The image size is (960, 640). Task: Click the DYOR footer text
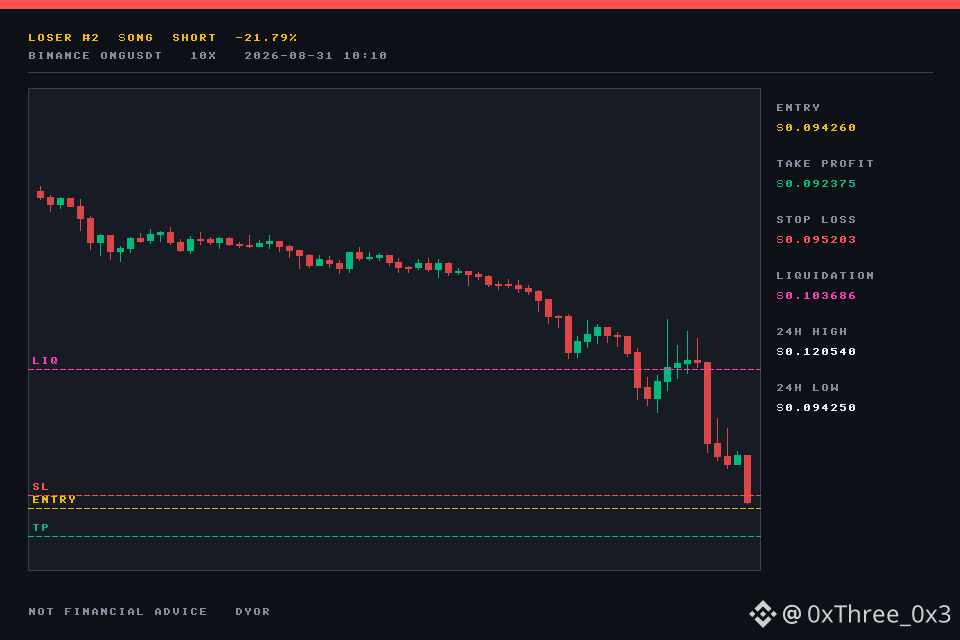click(252, 611)
